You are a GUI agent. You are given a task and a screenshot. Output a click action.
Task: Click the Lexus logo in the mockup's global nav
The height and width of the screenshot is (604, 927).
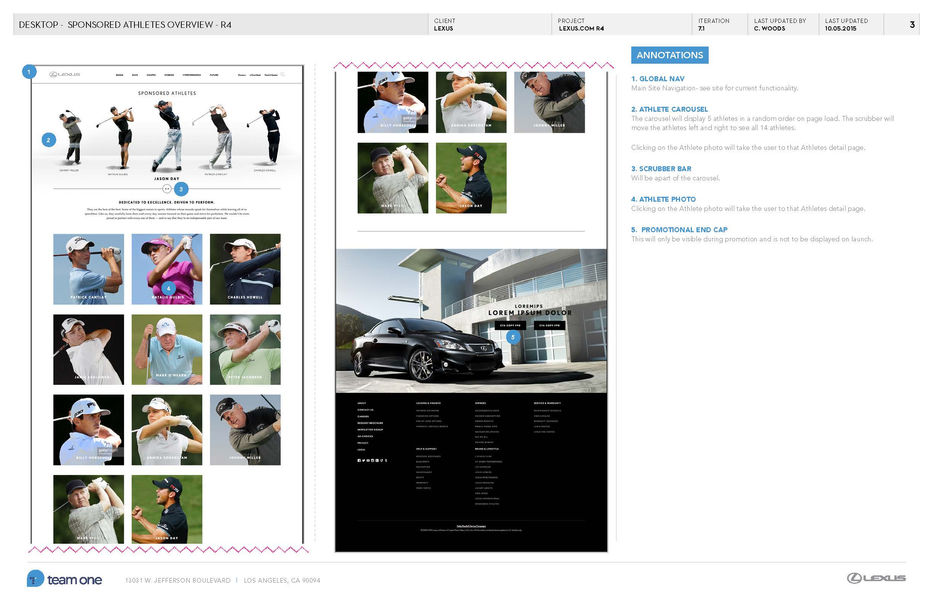pyautogui.click(x=64, y=74)
